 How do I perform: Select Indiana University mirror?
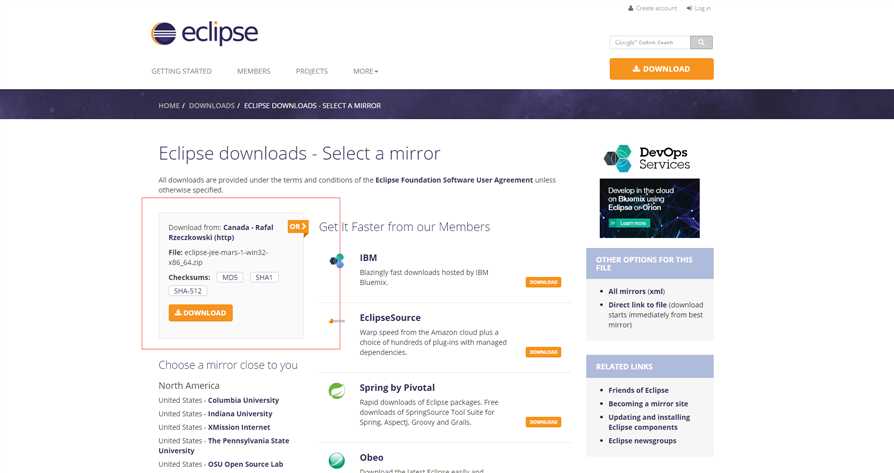pyautogui.click(x=240, y=414)
